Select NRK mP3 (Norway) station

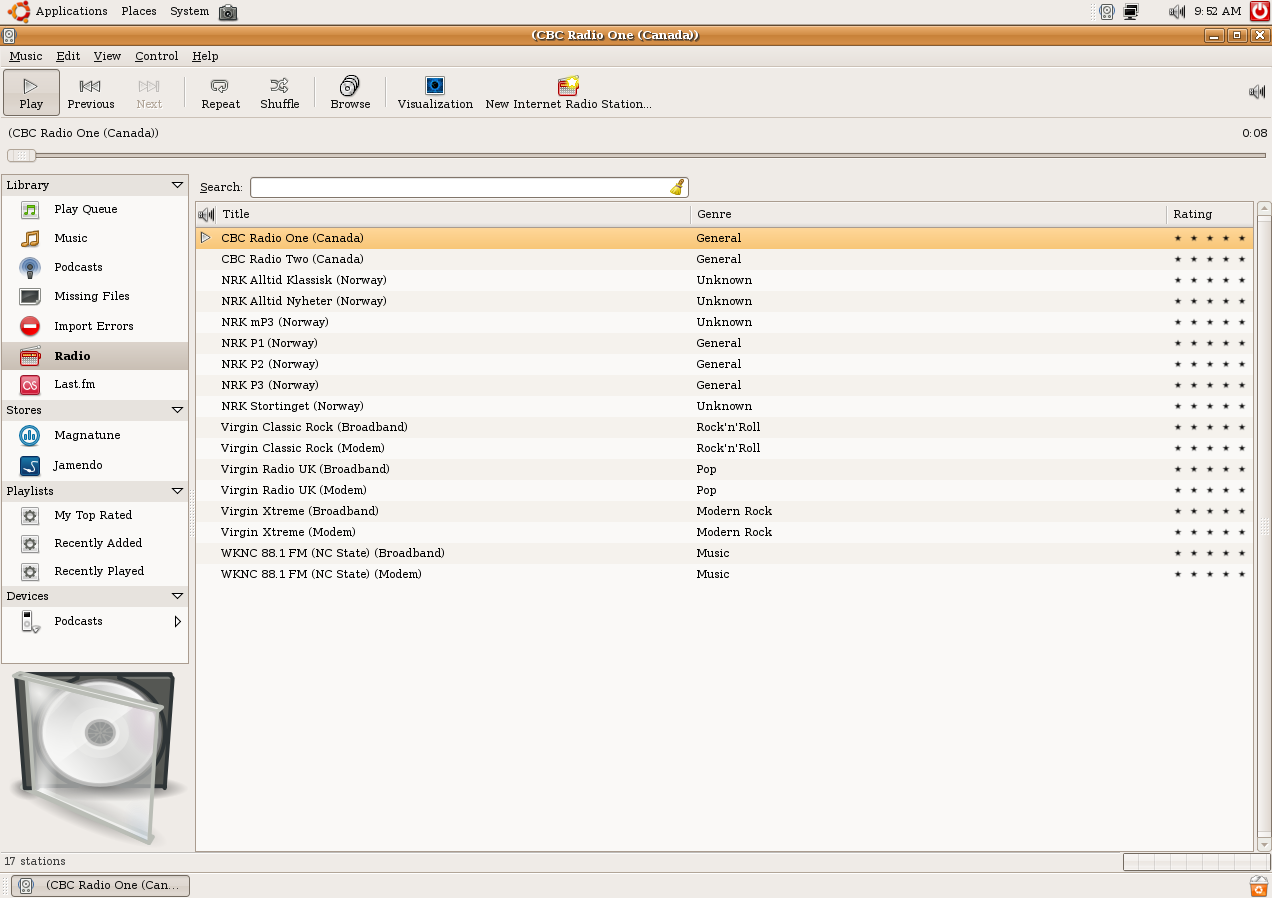pos(724,322)
